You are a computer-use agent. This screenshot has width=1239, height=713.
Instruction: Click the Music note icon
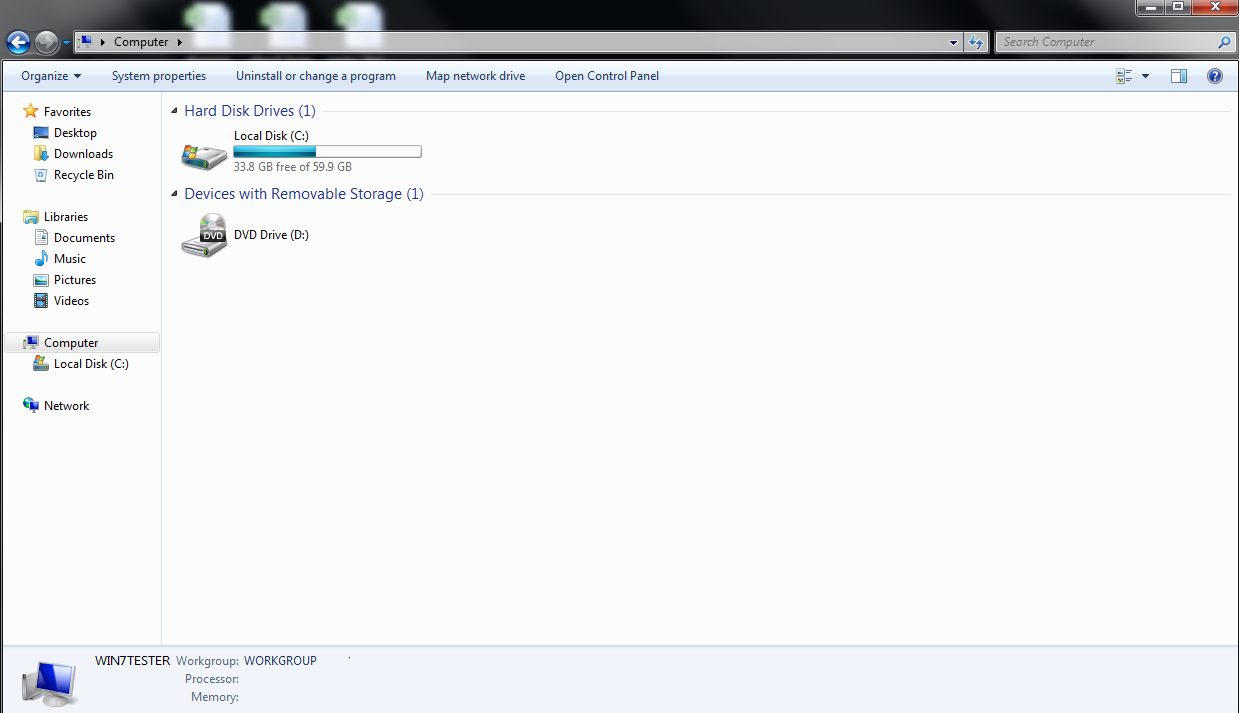pos(41,259)
